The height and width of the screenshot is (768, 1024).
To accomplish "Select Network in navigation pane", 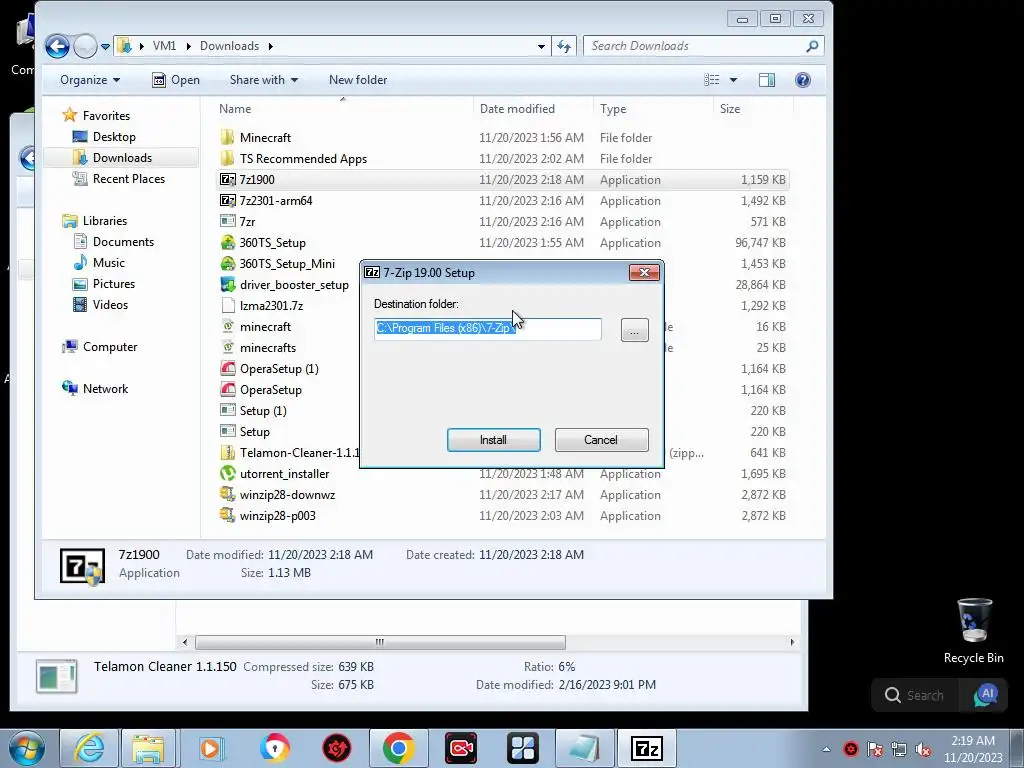I will click(x=104, y=389).
